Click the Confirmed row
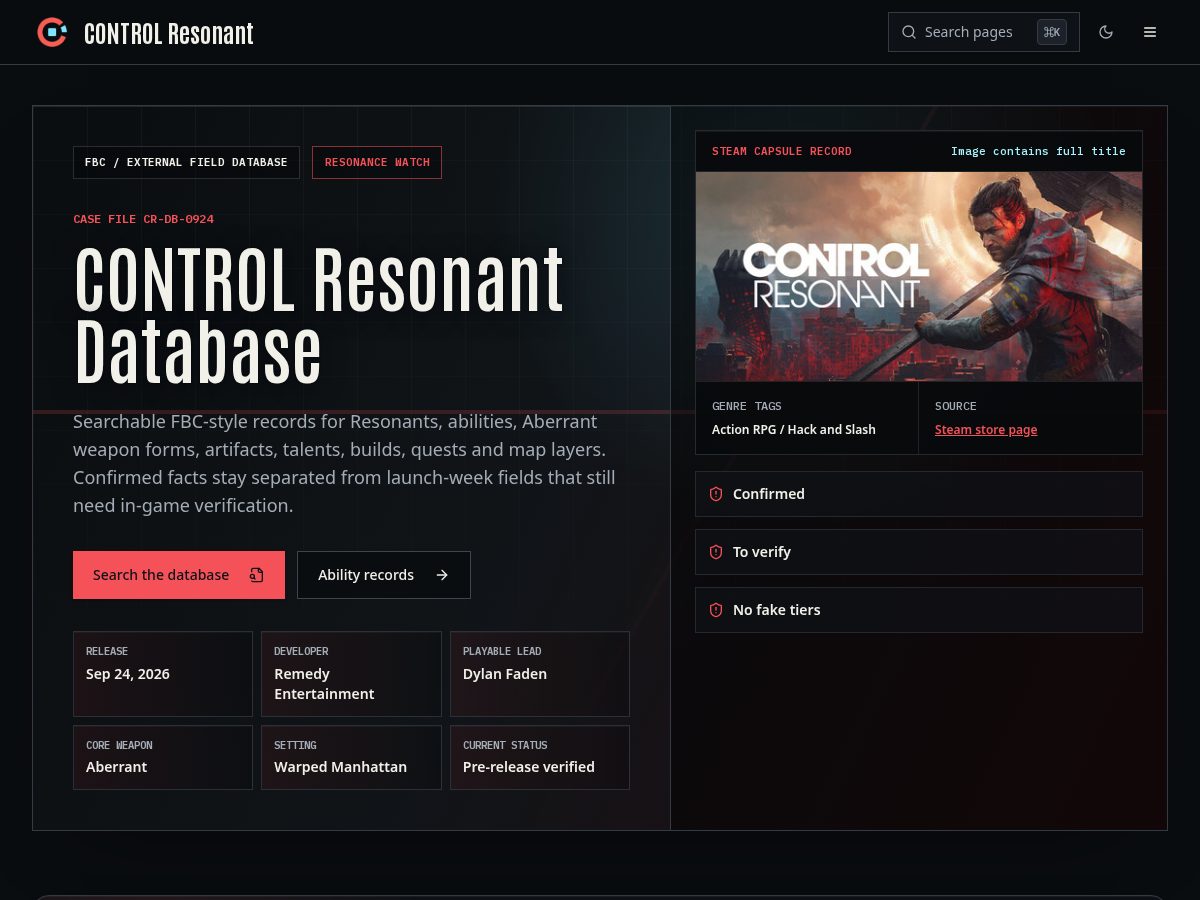 click(919, 494)
